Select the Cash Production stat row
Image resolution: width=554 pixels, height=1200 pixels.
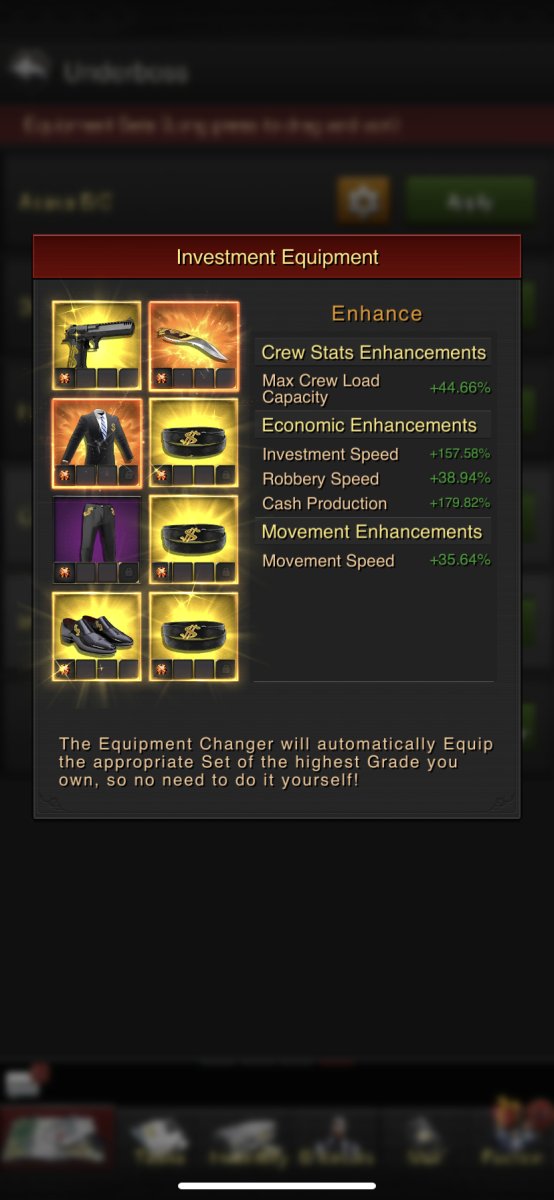click(375, 503)
